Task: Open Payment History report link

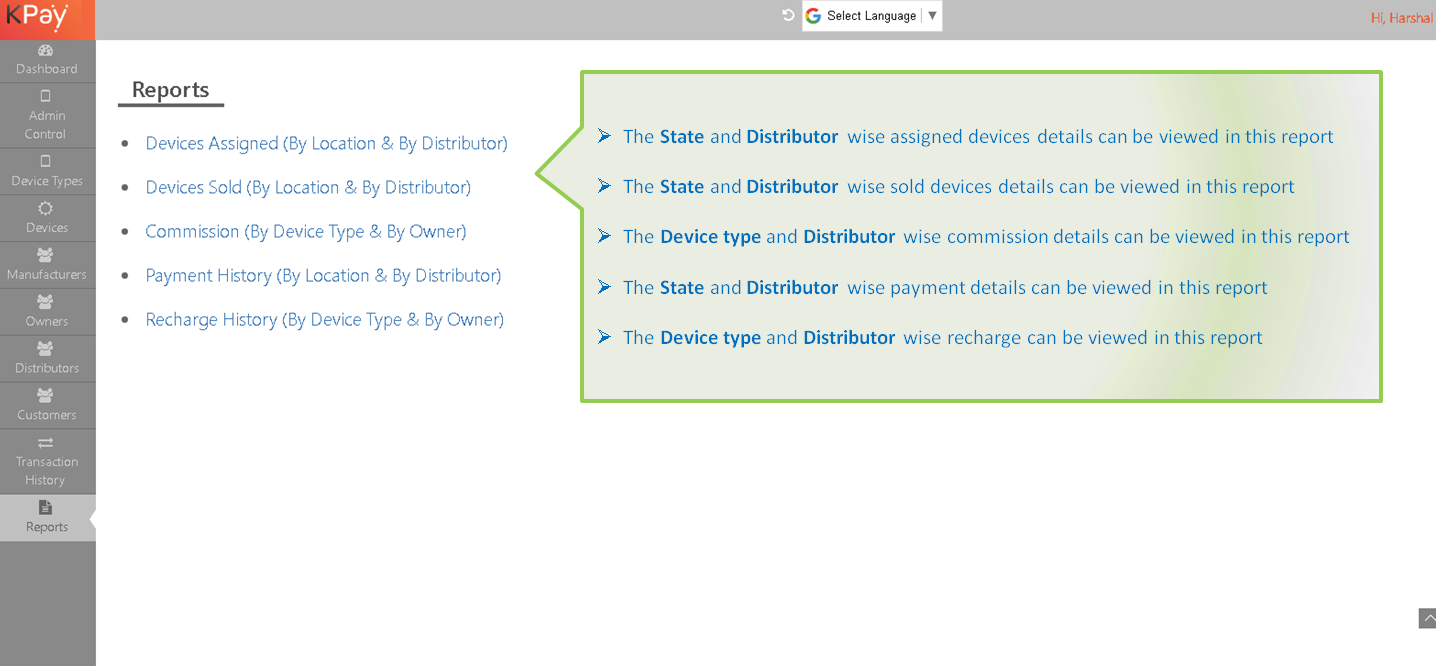Action: pos(323,275)
